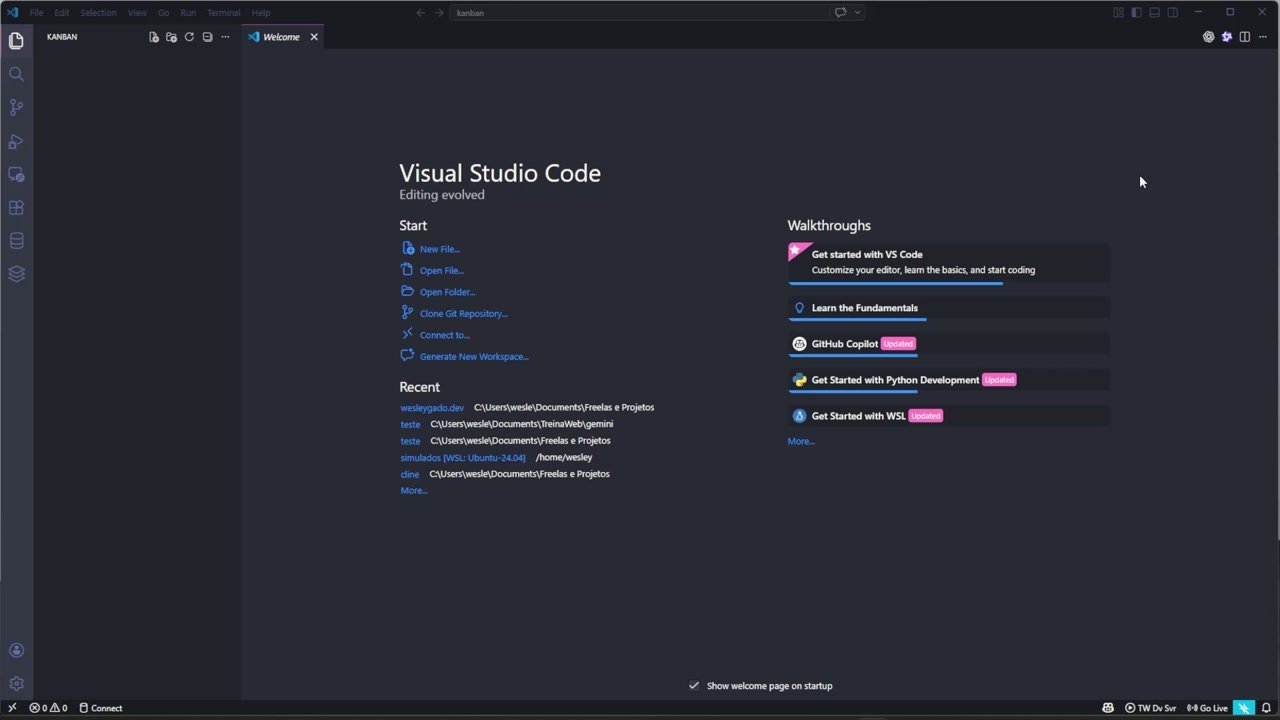Viewport: 1280px width, 720px height.
Task: Open the Extensions view
Action: [x=16, y=208]
